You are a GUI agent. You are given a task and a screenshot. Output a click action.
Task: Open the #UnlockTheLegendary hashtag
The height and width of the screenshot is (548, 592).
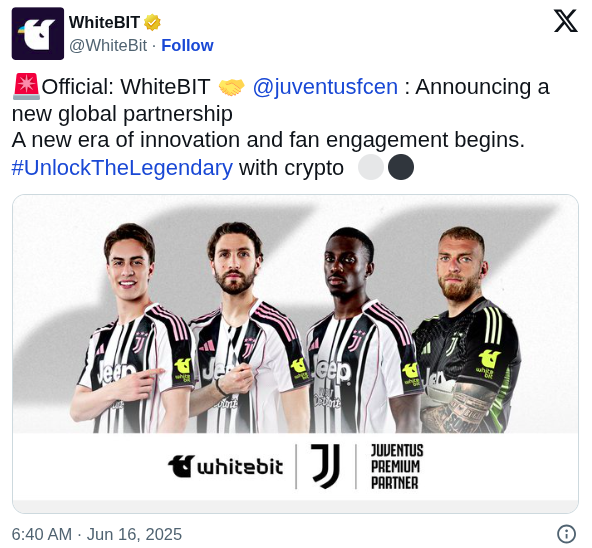tap(122, 168)
